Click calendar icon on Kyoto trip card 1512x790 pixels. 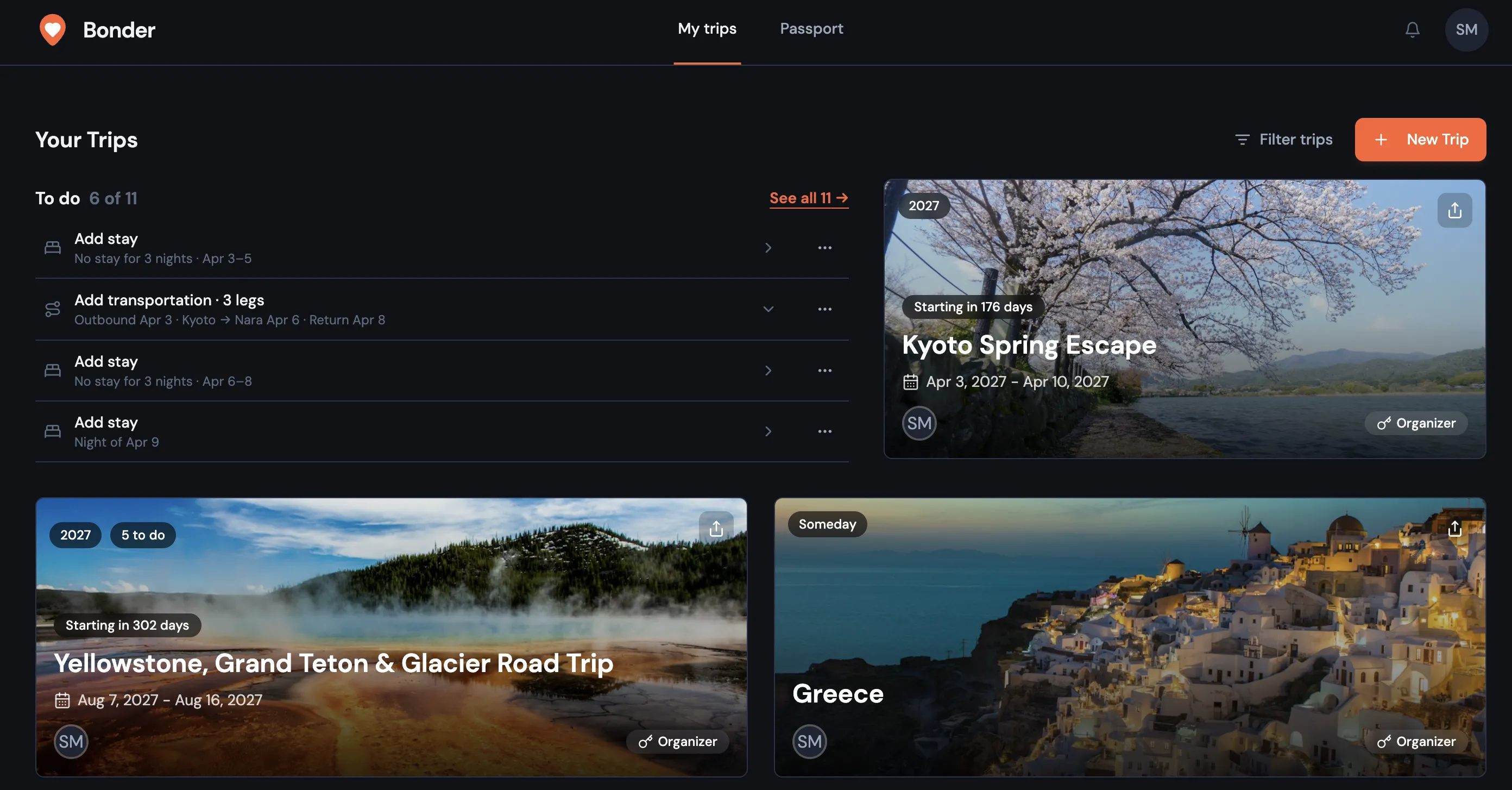point(910,382)
